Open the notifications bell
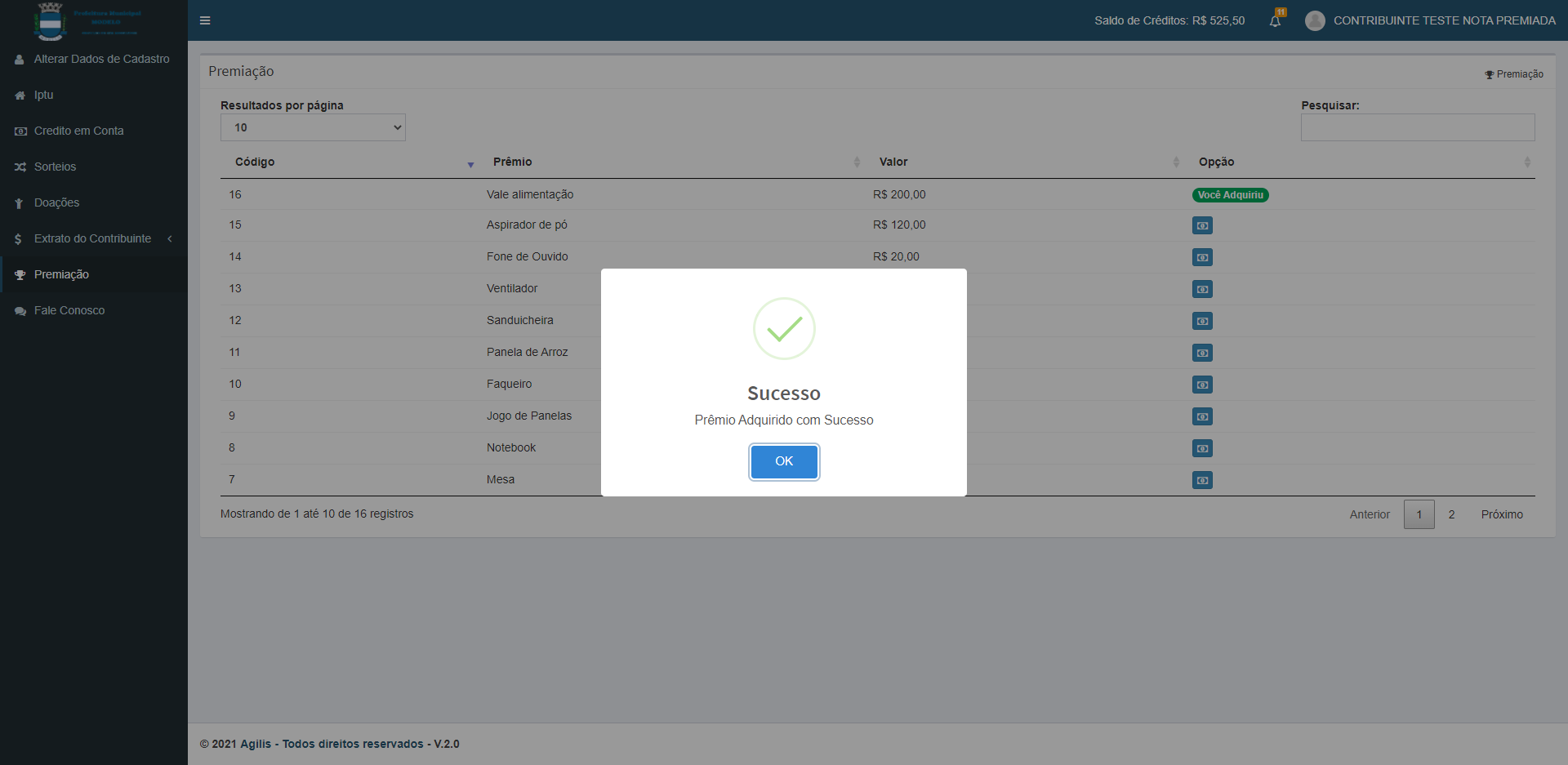This screenshot has height=765, width=1568. [1275, 21]
